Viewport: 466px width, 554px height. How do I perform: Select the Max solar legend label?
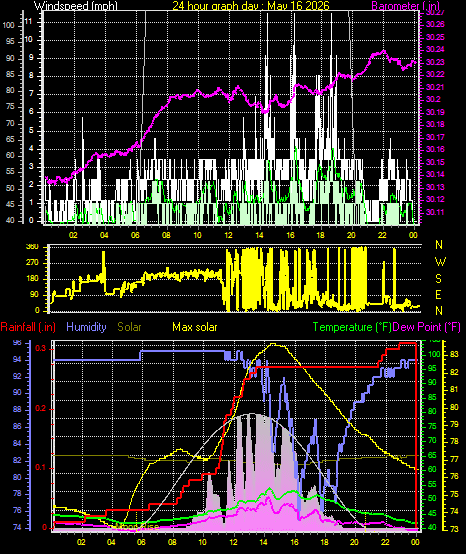[195, 327]
